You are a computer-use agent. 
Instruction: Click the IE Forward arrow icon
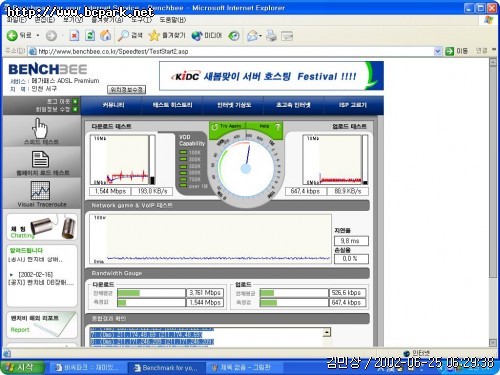tap(51, 35)
